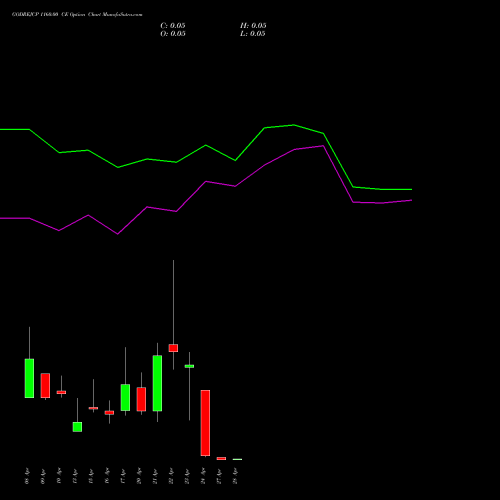Click the purple indicator line
The width and height of the screenshot is (500, 500).
(206, 182)
